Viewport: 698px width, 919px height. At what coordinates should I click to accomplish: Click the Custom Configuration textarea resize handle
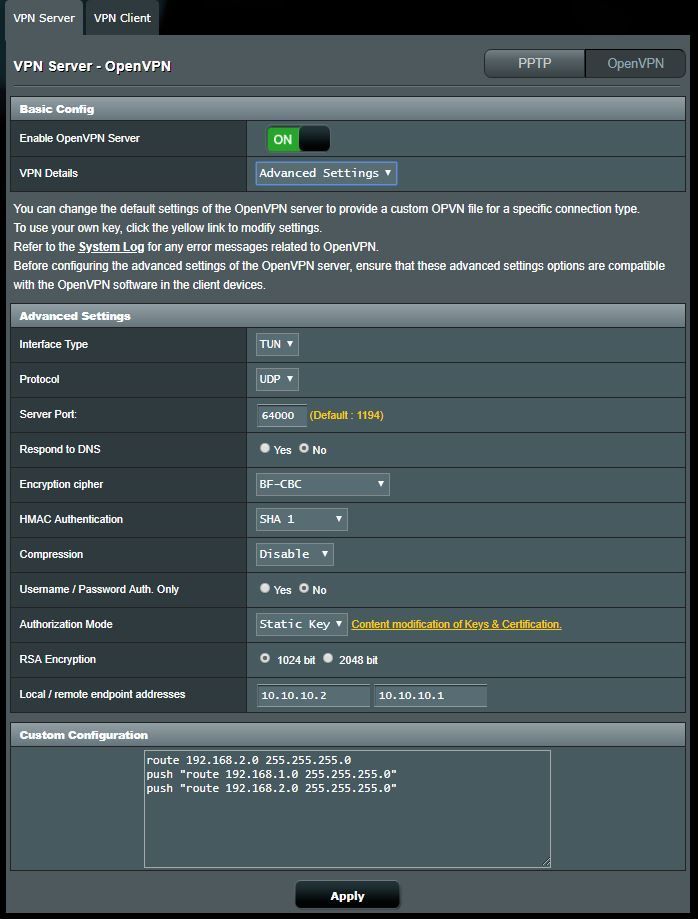tap(546, 862)
